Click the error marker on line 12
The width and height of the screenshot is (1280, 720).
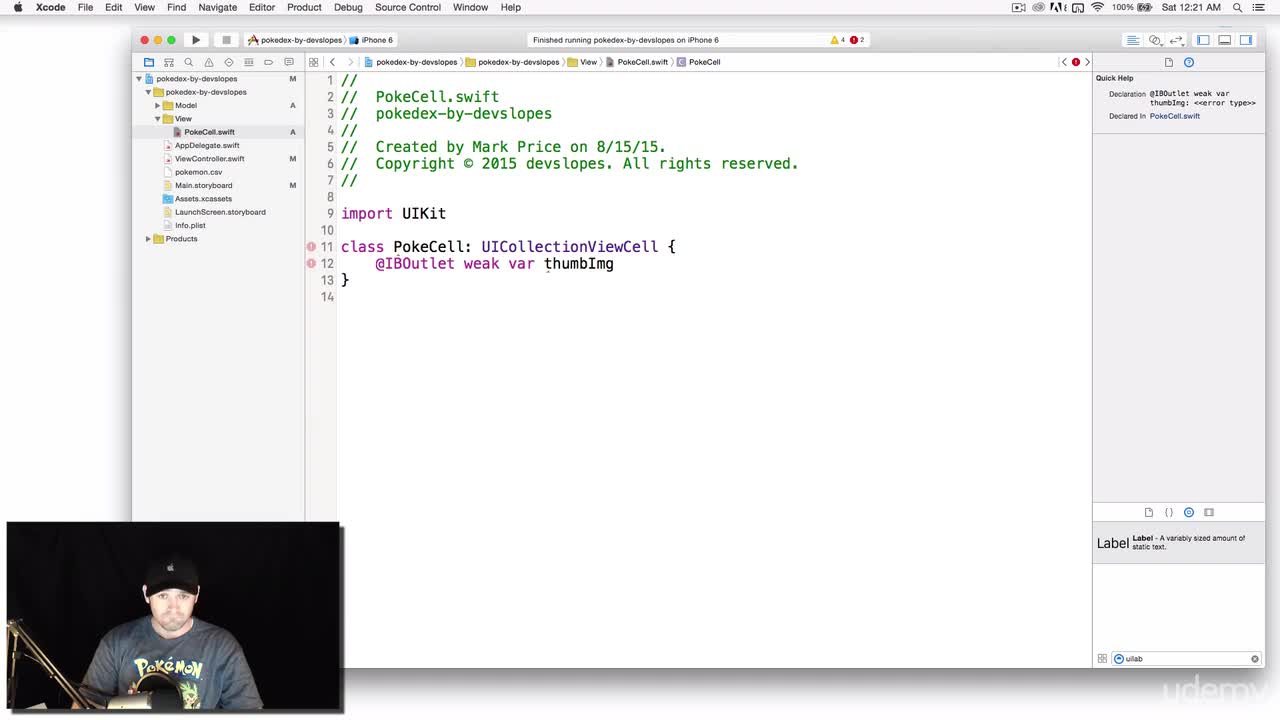pyautogui.click(x=311, y=263)
